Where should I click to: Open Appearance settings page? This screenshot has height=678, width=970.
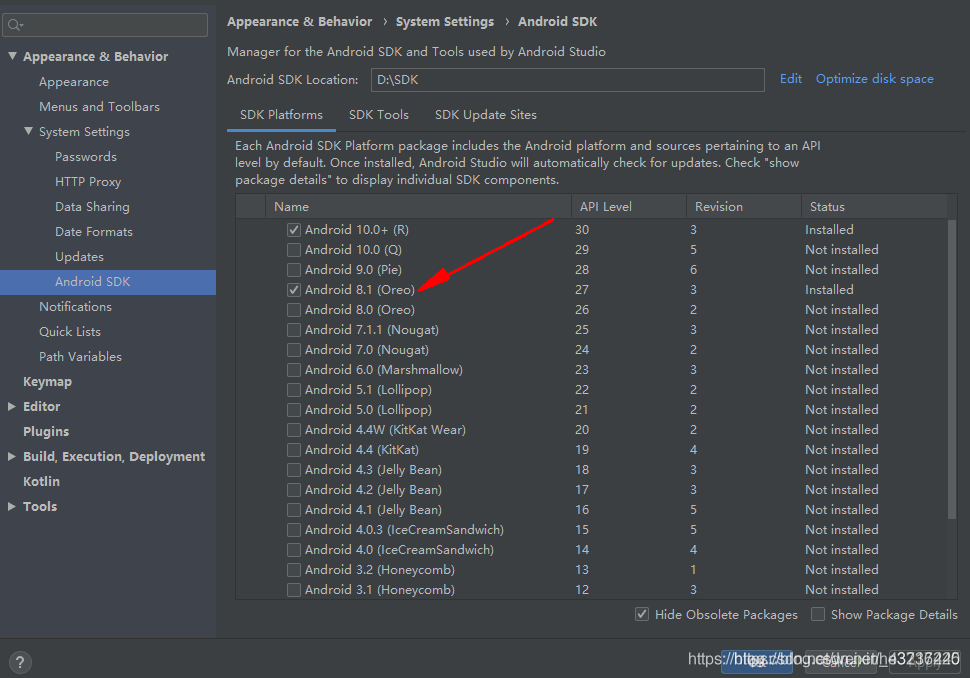click(x=74, y=82)
